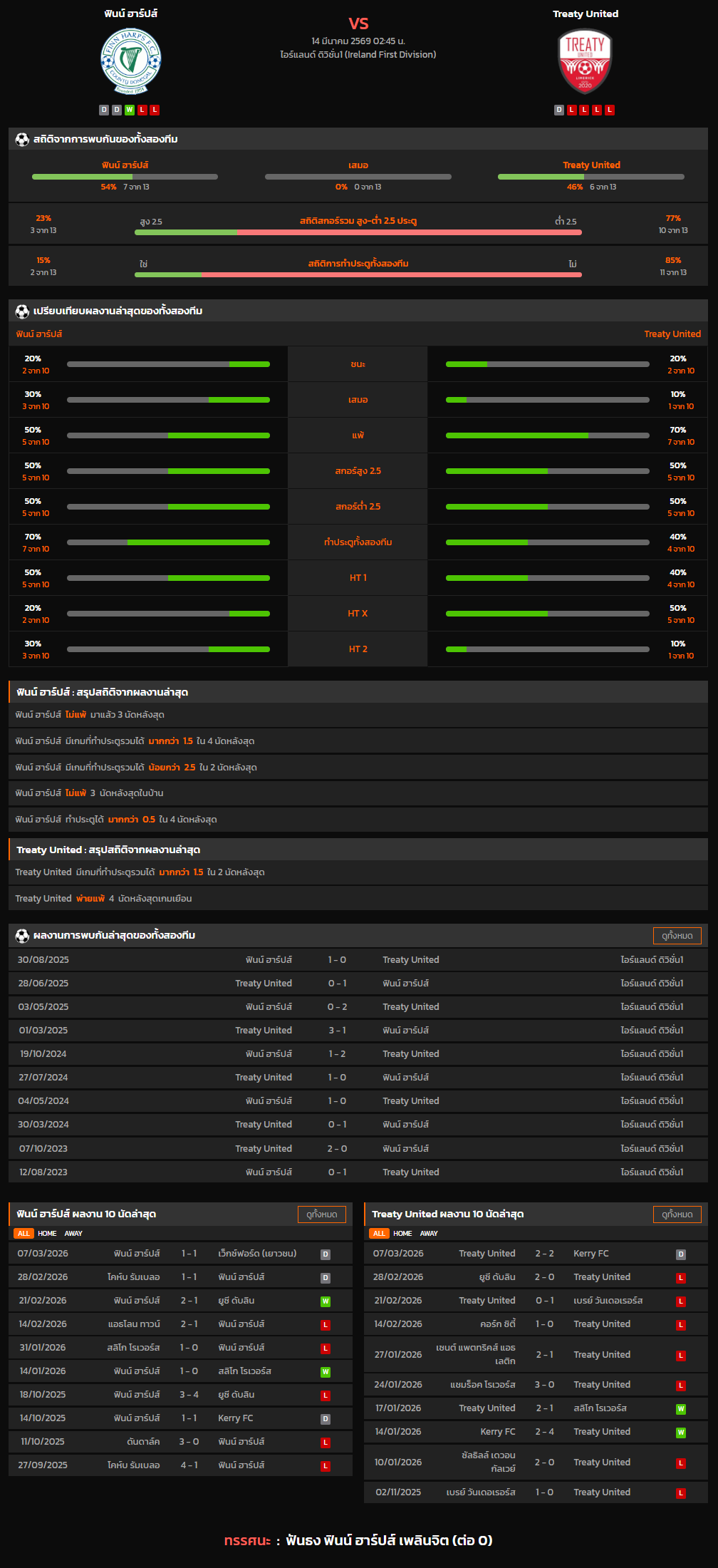Switch to HOME tab in Treaty United panel
Image resolution: width=718 pixels, height=1568 pixels.
tap(402, 1234)
